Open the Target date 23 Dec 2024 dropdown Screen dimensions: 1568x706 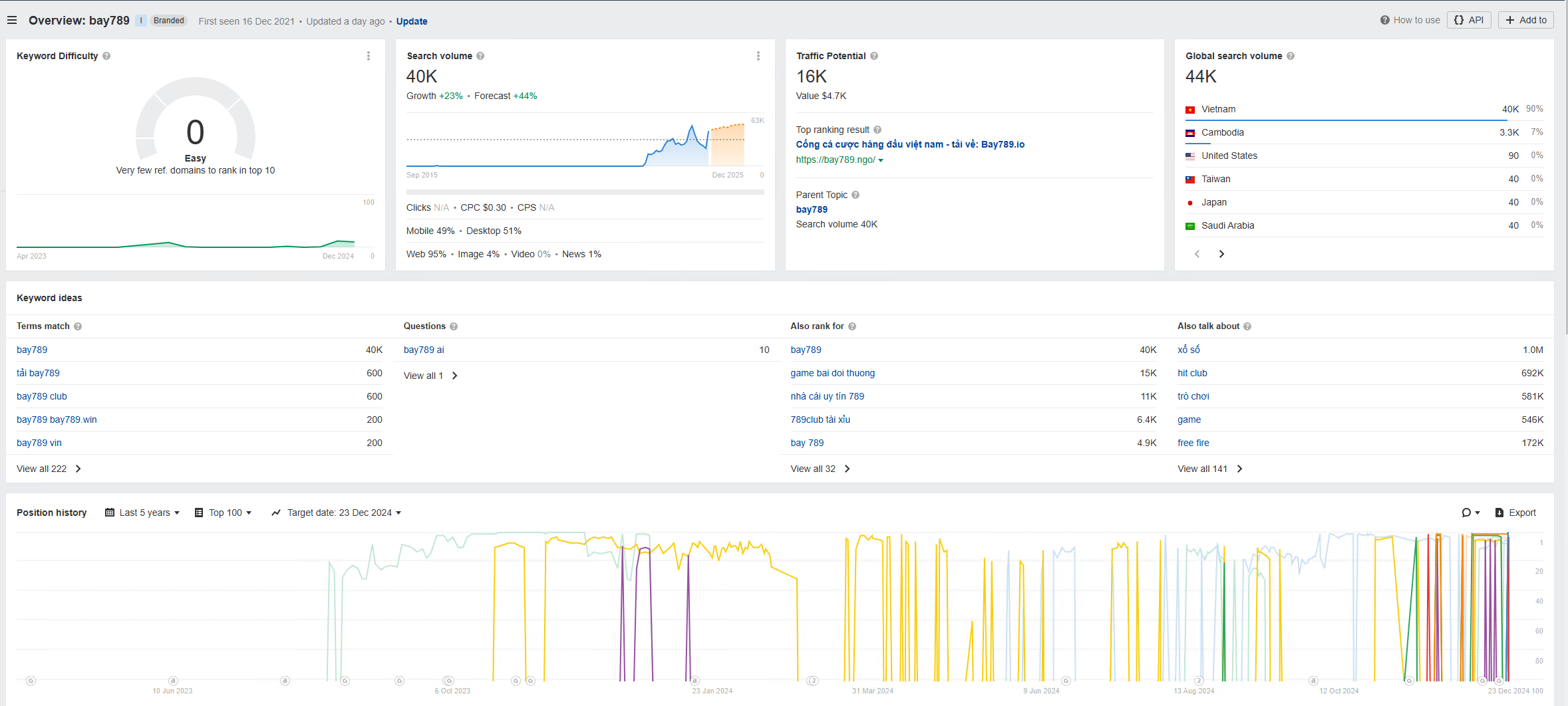click(x=337, y=513)
